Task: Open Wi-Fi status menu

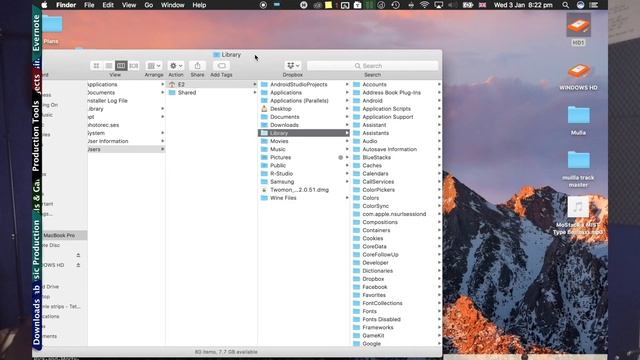Action: click(424, 5)
